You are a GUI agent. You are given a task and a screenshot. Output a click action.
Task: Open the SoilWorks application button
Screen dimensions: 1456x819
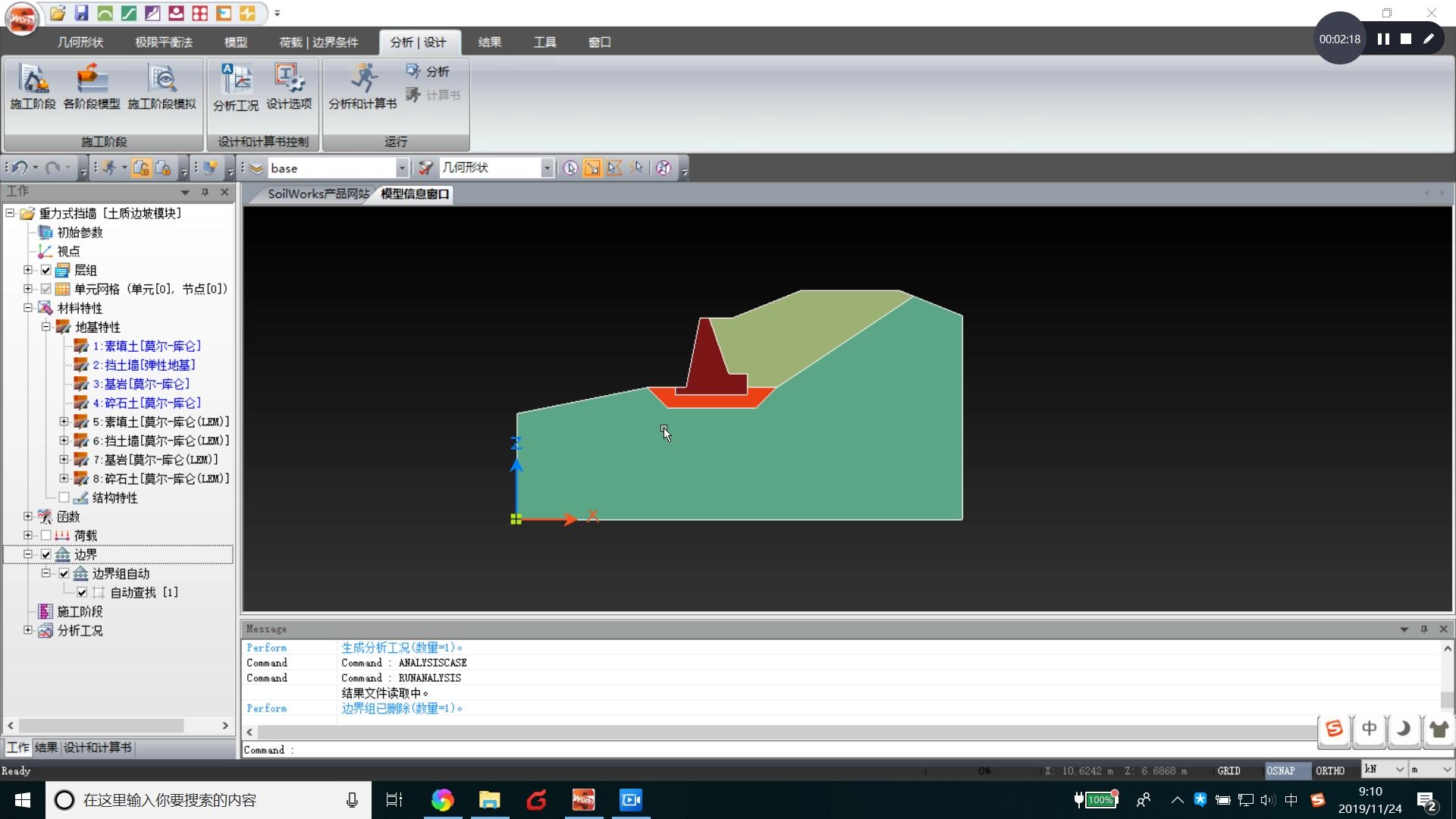[x=22, y=18]
